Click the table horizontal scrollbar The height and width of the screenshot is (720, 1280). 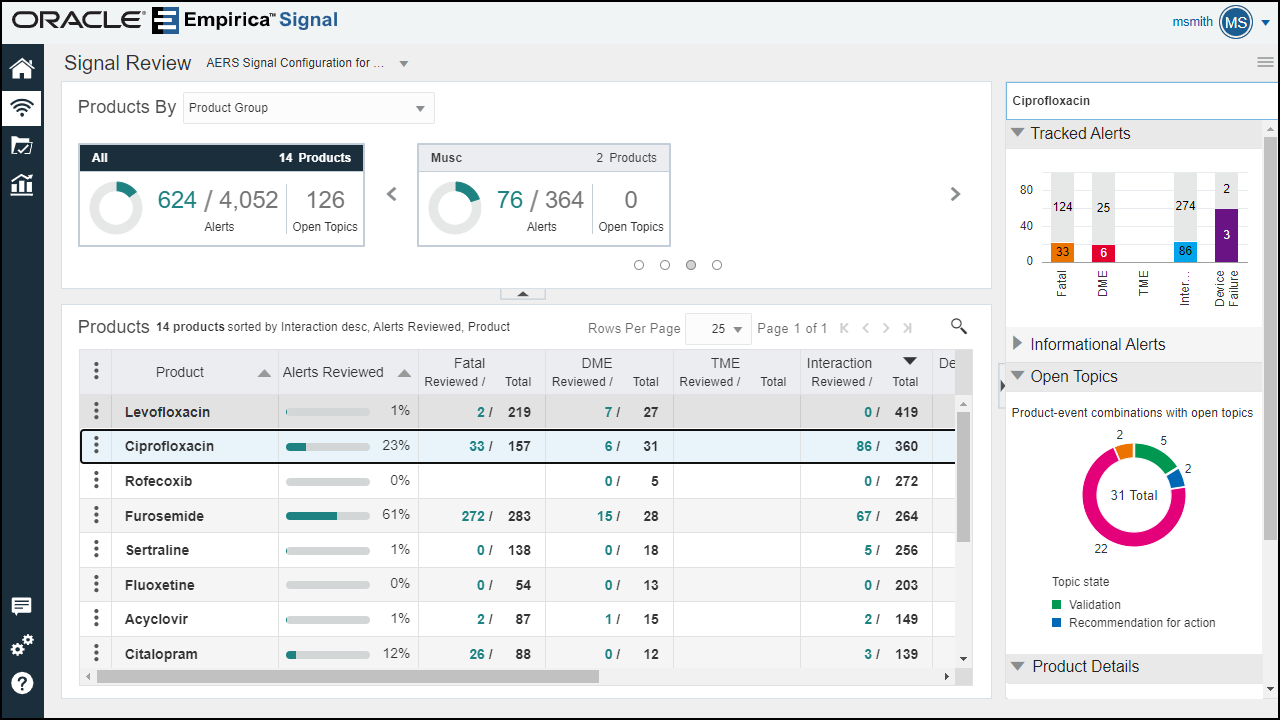[x=348, y=677]
